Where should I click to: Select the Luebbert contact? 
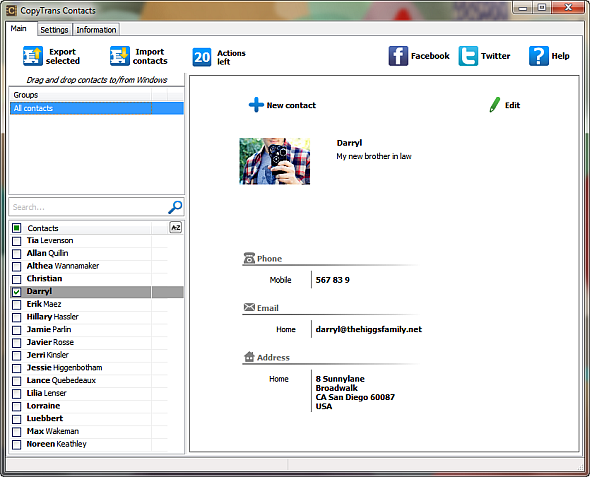[x=45, y=418]
